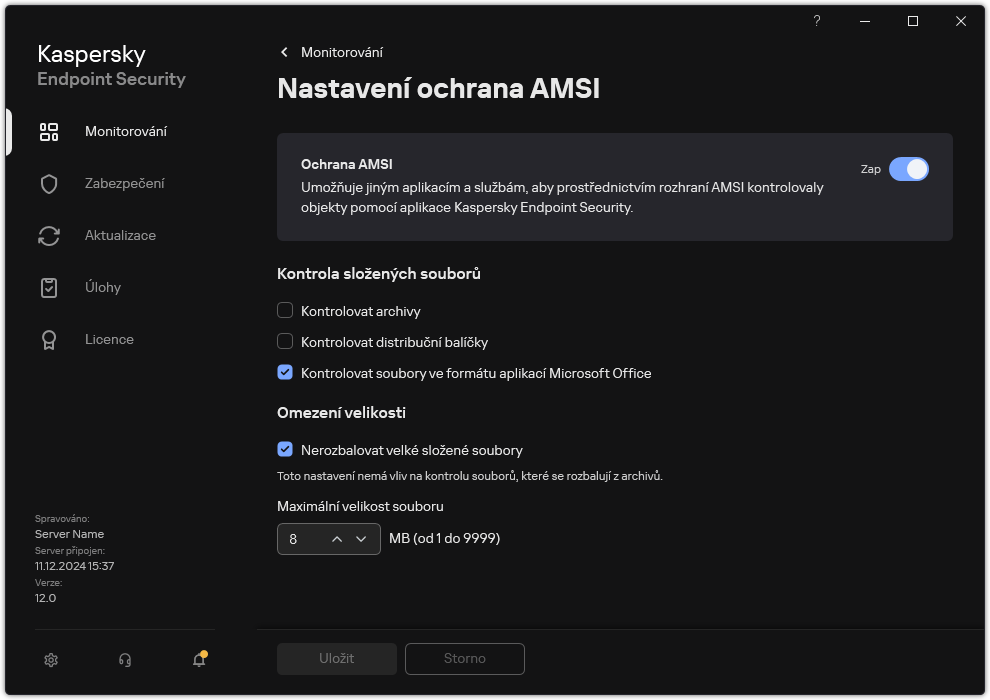Open help using the question mark
Image resolution: width=990 pixels, height=700 pixels.
click(816, 21)
